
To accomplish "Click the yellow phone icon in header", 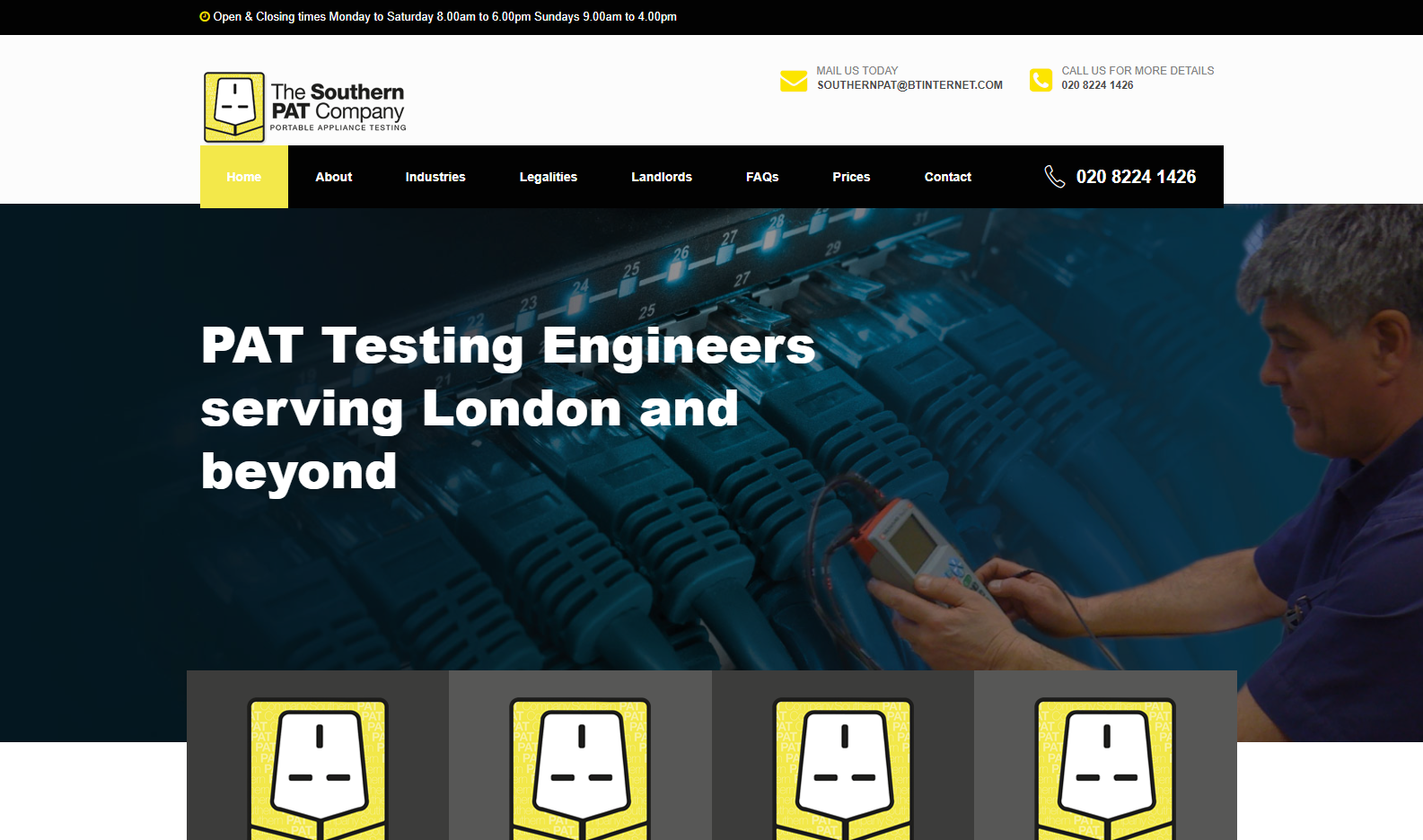I will [1041, 80].
